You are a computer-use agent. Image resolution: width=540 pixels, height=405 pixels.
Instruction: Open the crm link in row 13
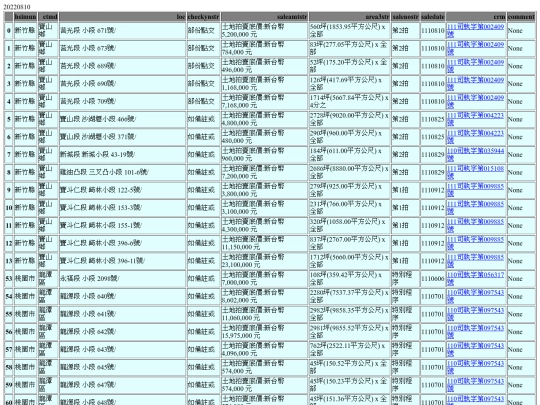[x=475, y=261]
